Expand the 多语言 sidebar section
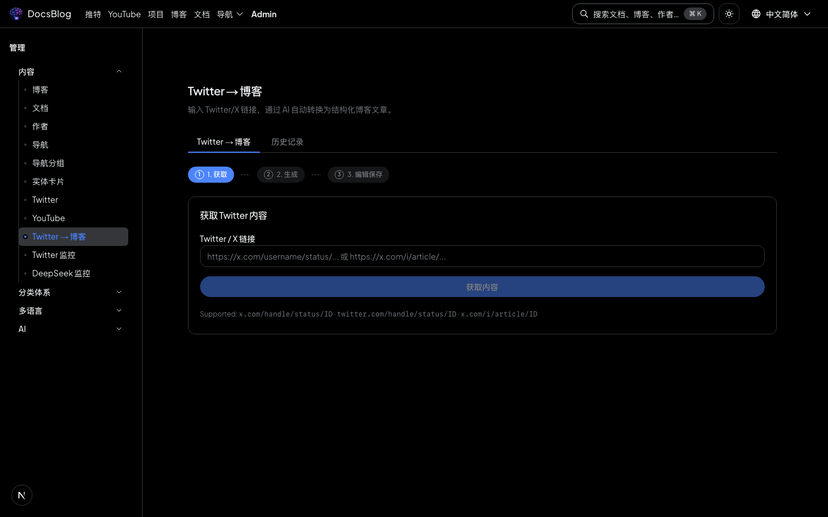Image resolution: width=828 pixels, height=517 pixels. pos(70,311)
